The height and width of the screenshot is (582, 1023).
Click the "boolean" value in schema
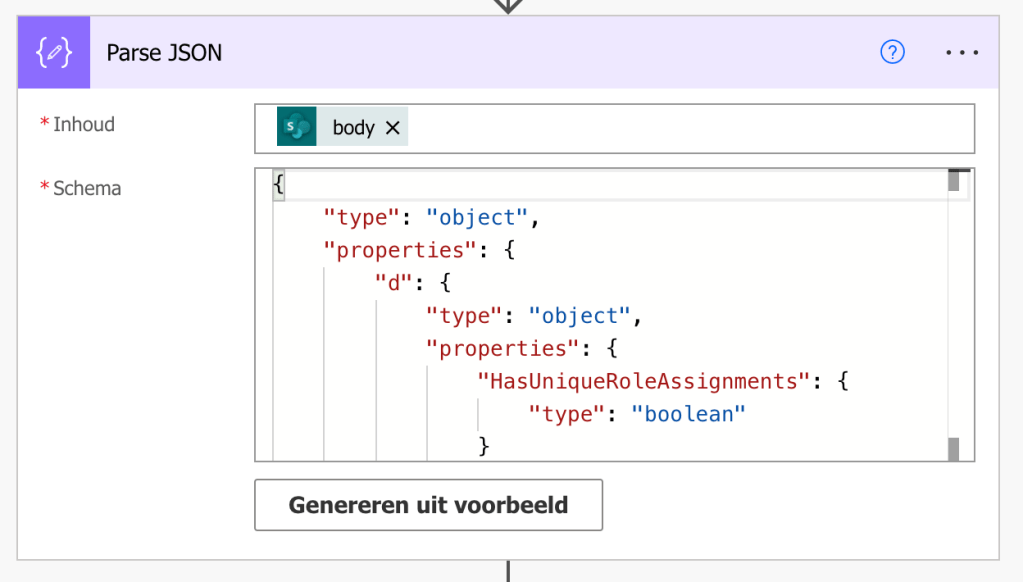coord(688,413)
